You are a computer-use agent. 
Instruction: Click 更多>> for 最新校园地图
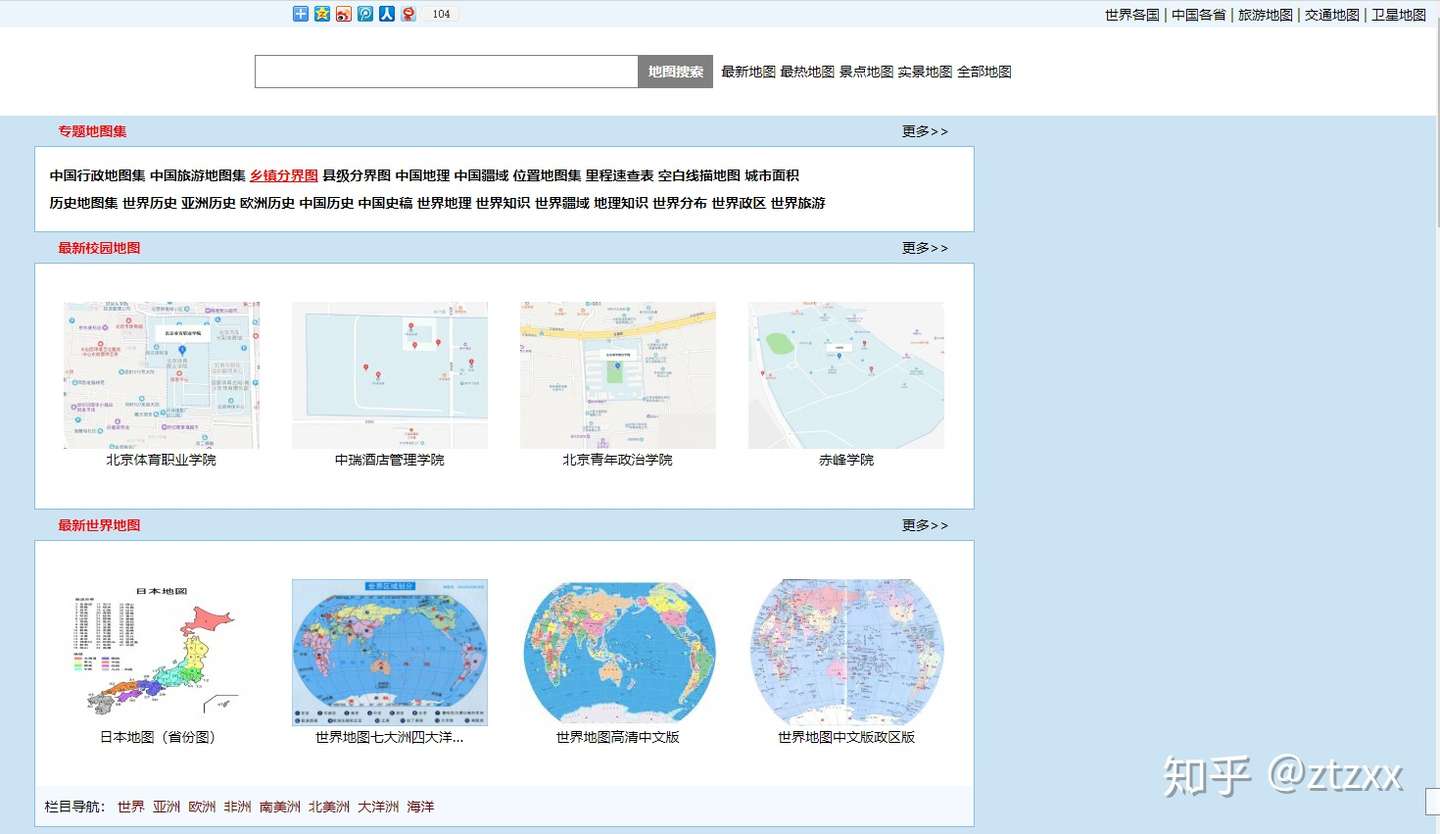(925, 248)
